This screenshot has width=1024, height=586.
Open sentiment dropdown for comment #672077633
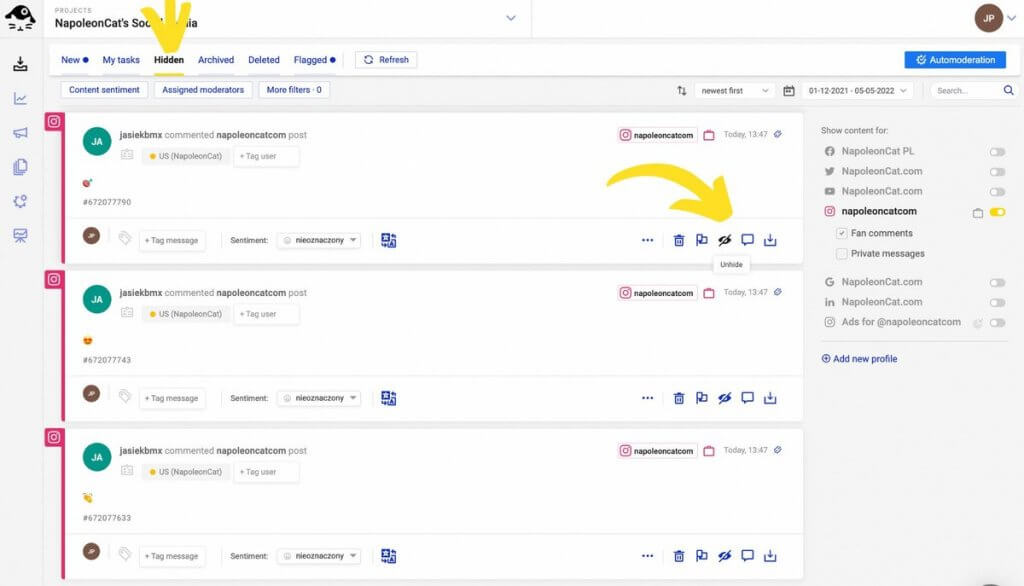[319, 557]
